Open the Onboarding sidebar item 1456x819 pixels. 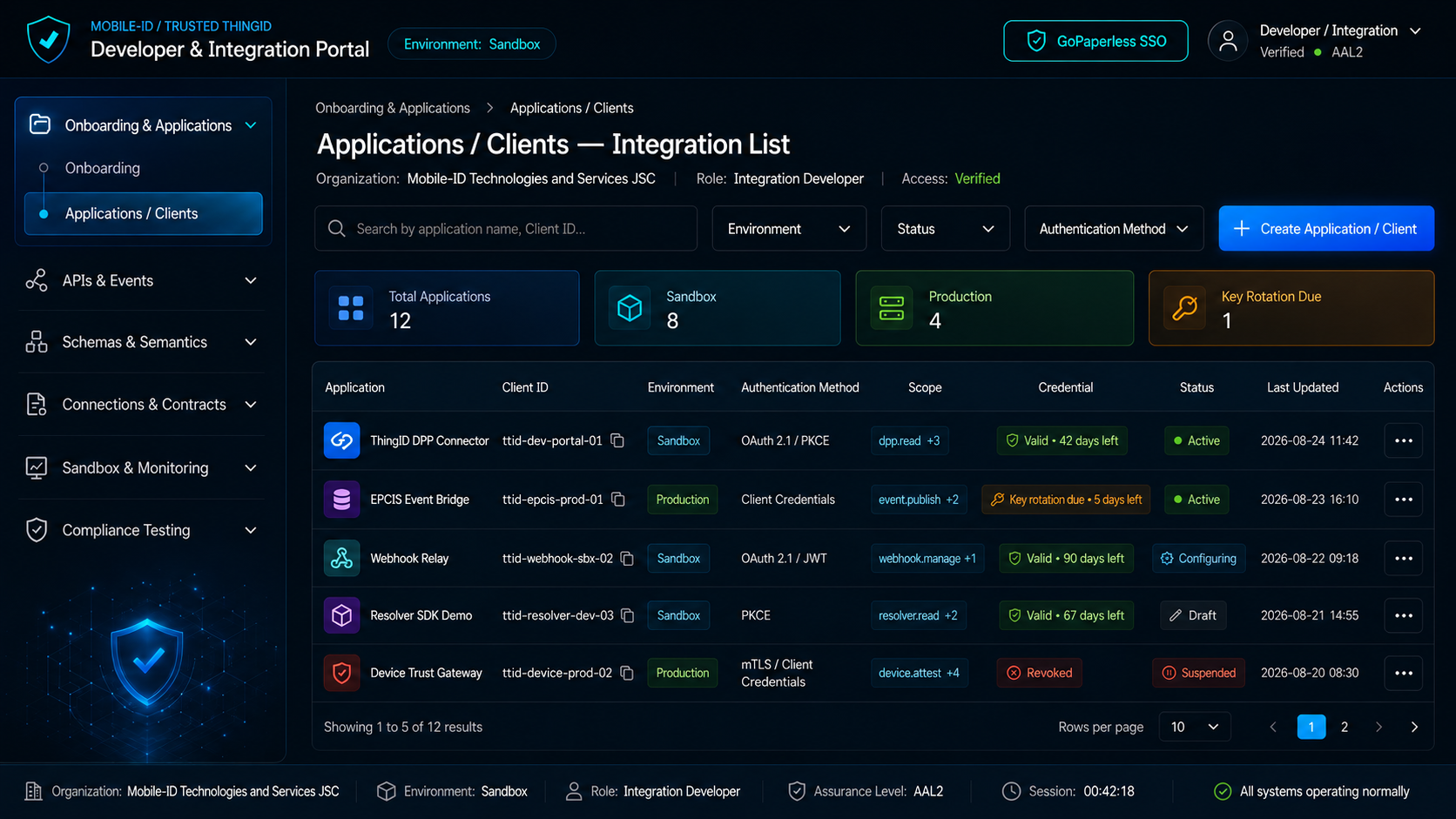click(103, 168)
